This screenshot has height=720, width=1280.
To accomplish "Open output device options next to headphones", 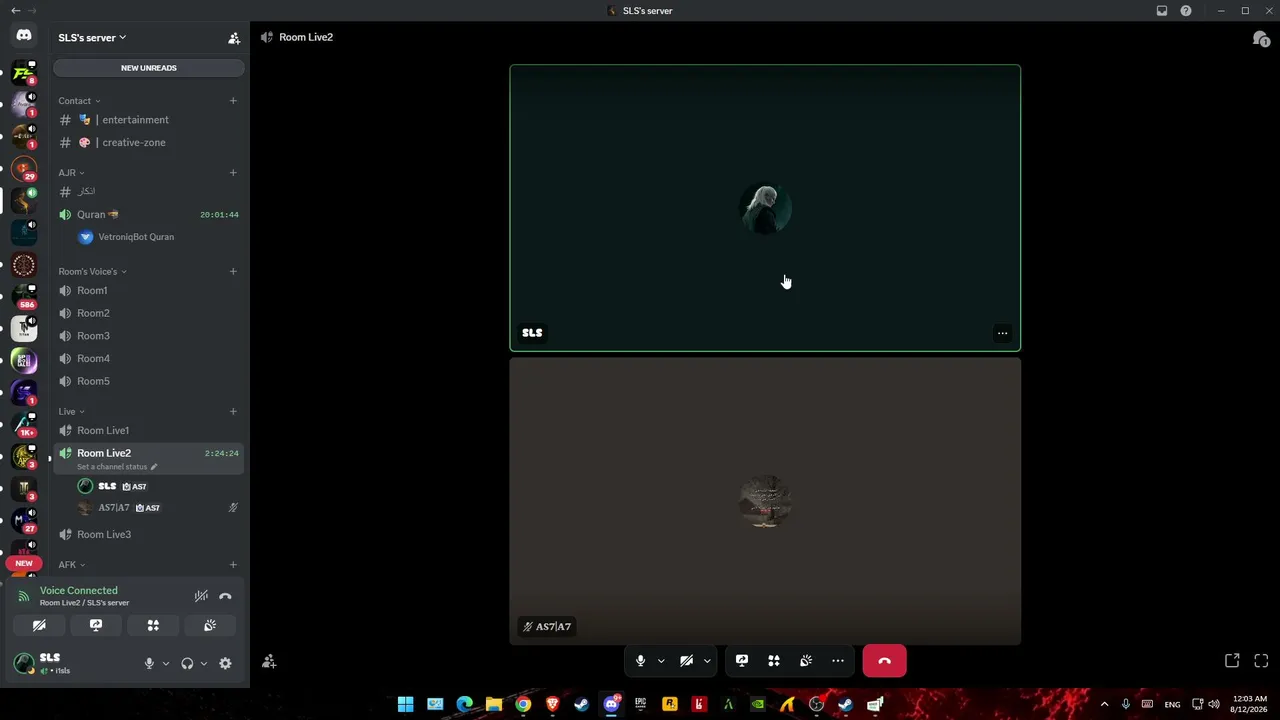I will (203, 663).
